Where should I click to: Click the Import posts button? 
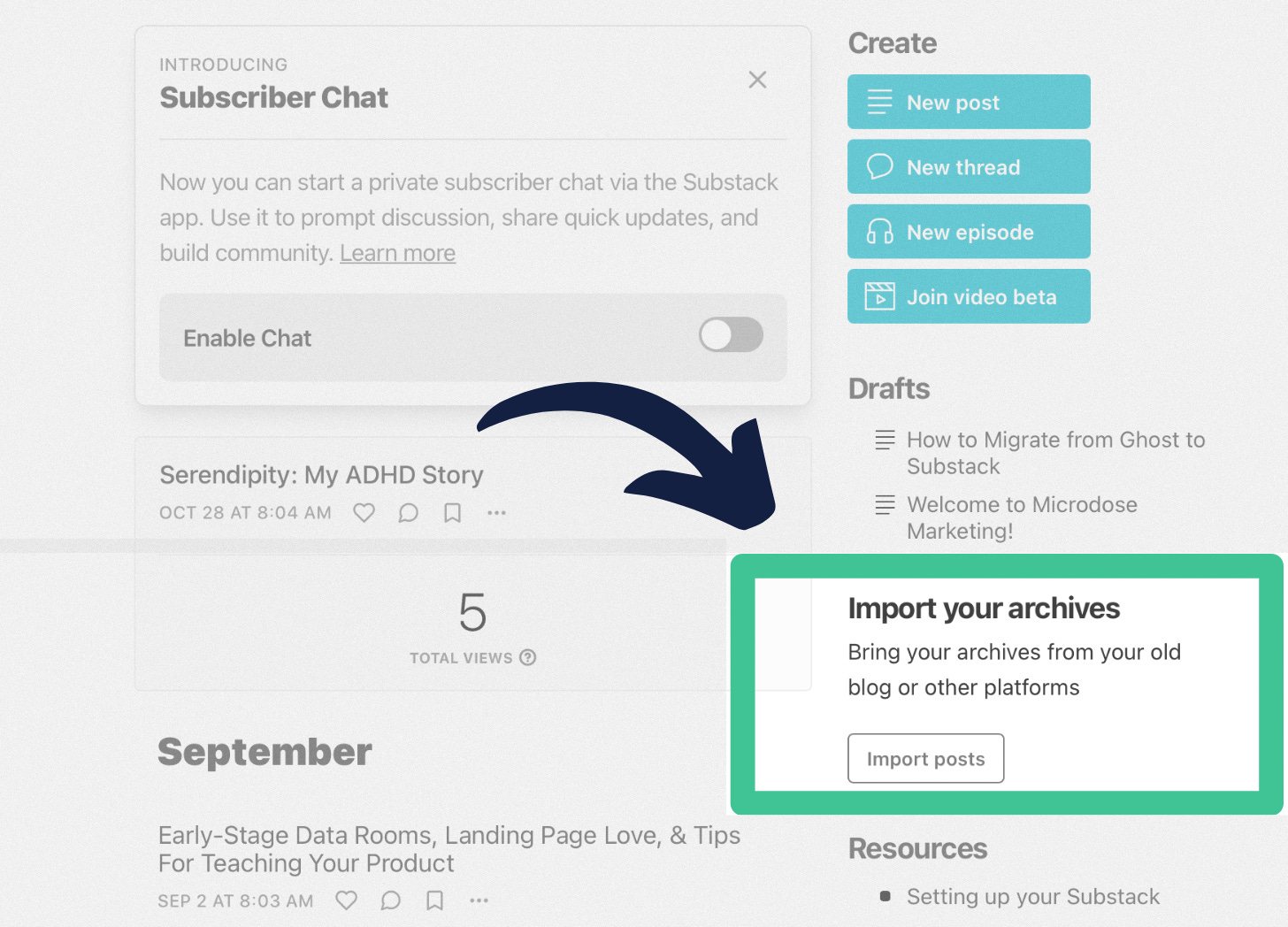925,758
